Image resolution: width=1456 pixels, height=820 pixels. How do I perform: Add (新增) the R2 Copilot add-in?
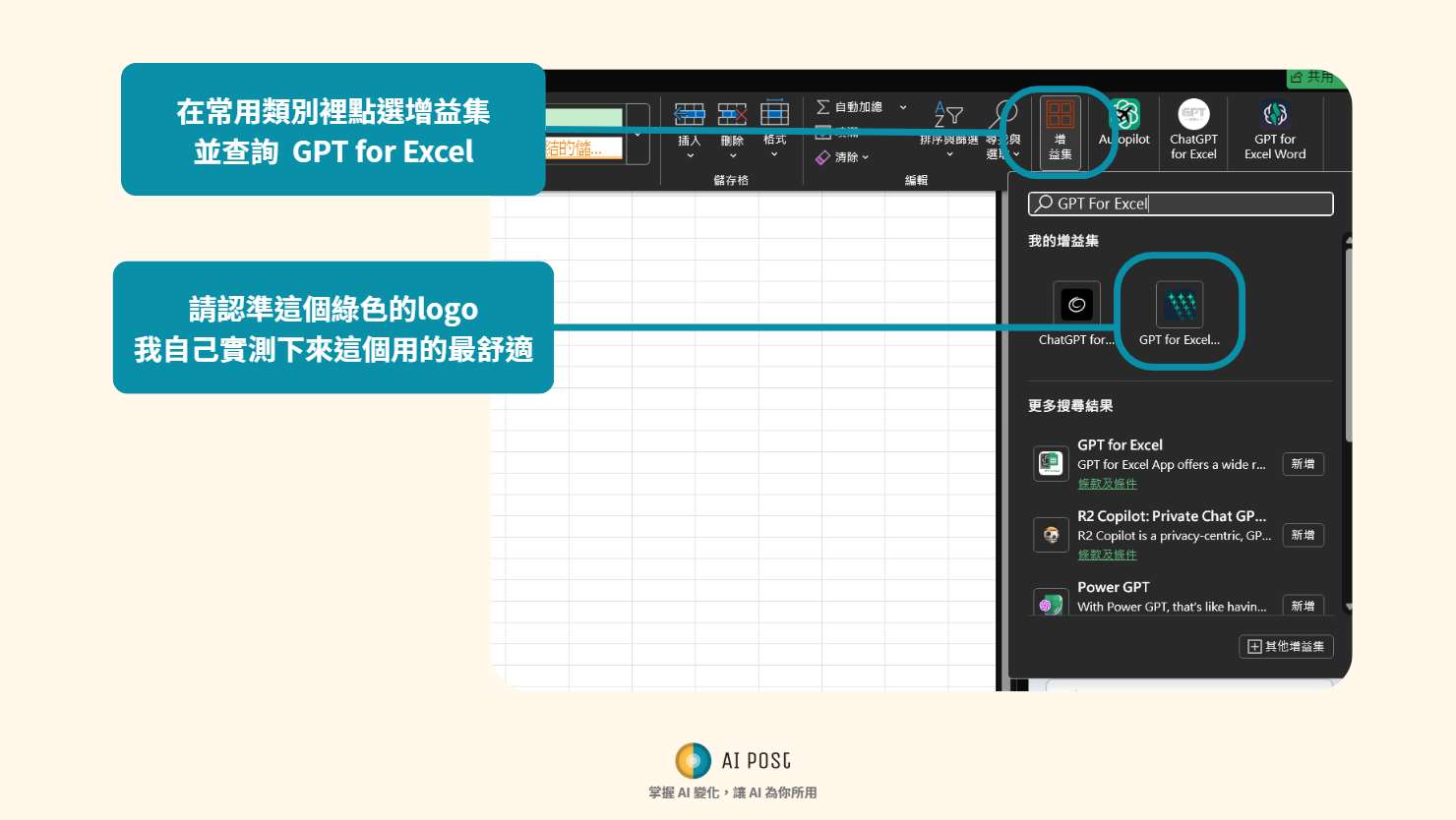1304,535
